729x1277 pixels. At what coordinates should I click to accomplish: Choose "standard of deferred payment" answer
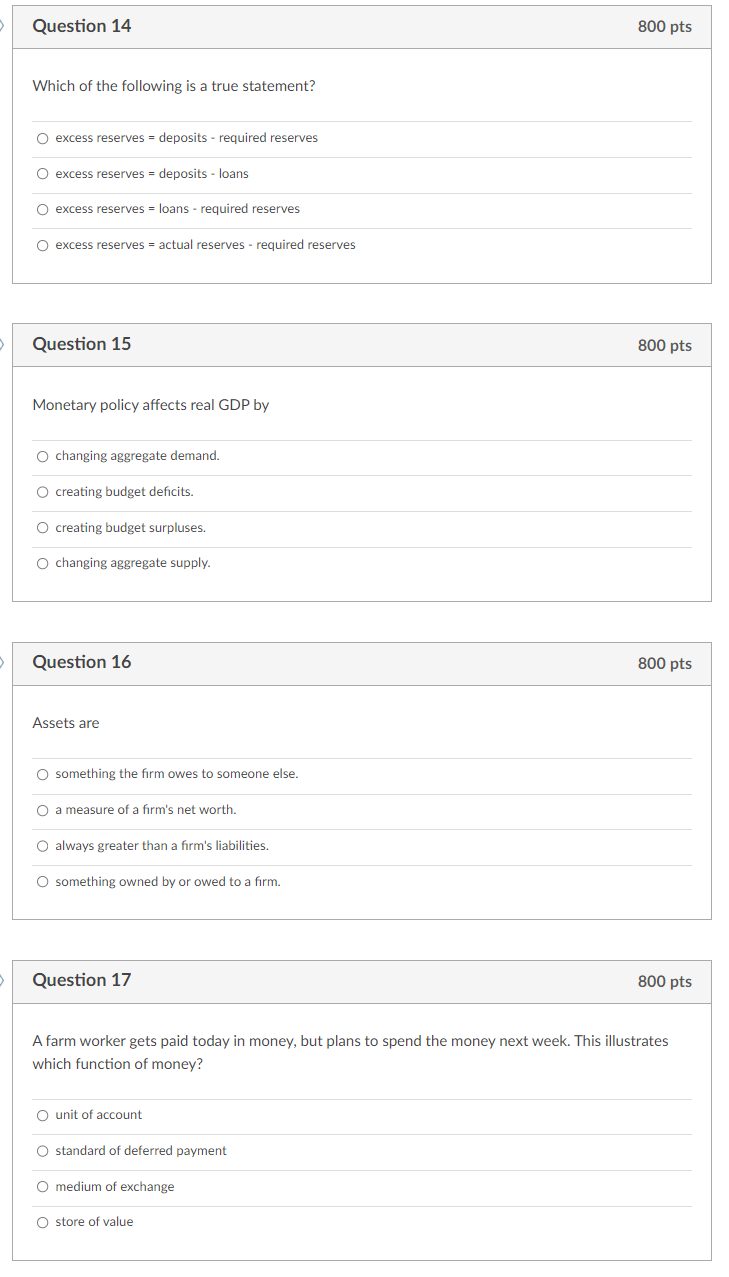coord(42,1151)
